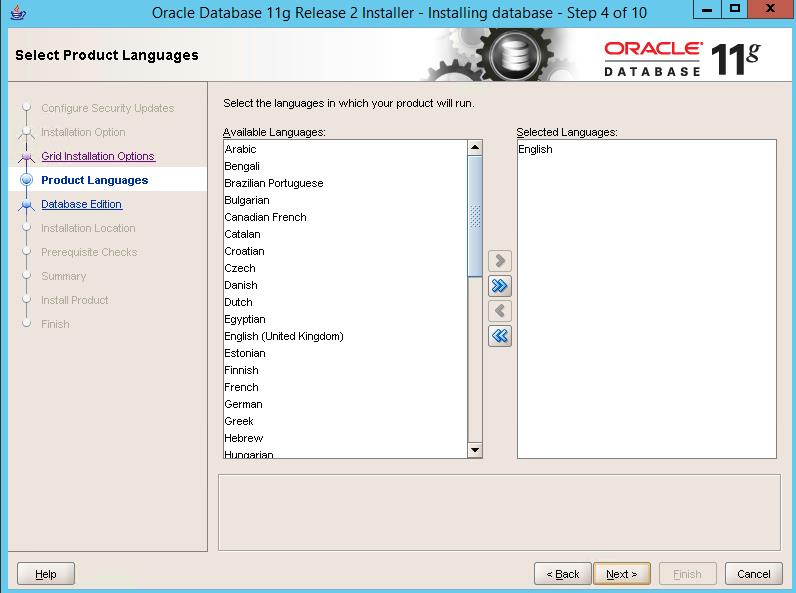Viewport: 796px width, 593px height.
Task: Go back with the Back button
Action: pos(562,574)
